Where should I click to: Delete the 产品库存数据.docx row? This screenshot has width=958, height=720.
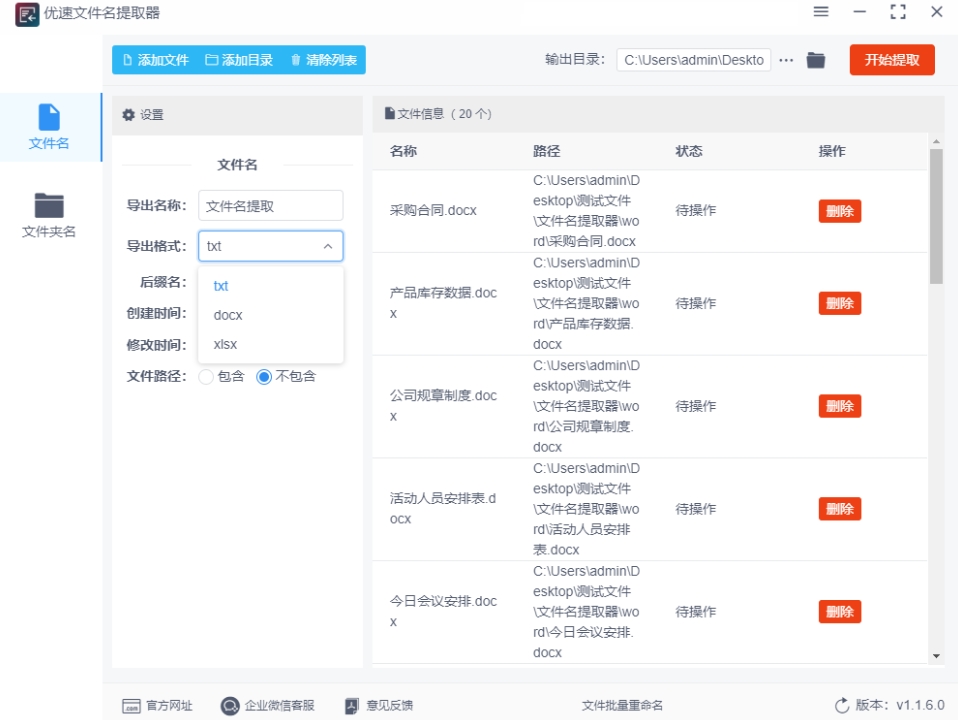(x=839, y=303)
